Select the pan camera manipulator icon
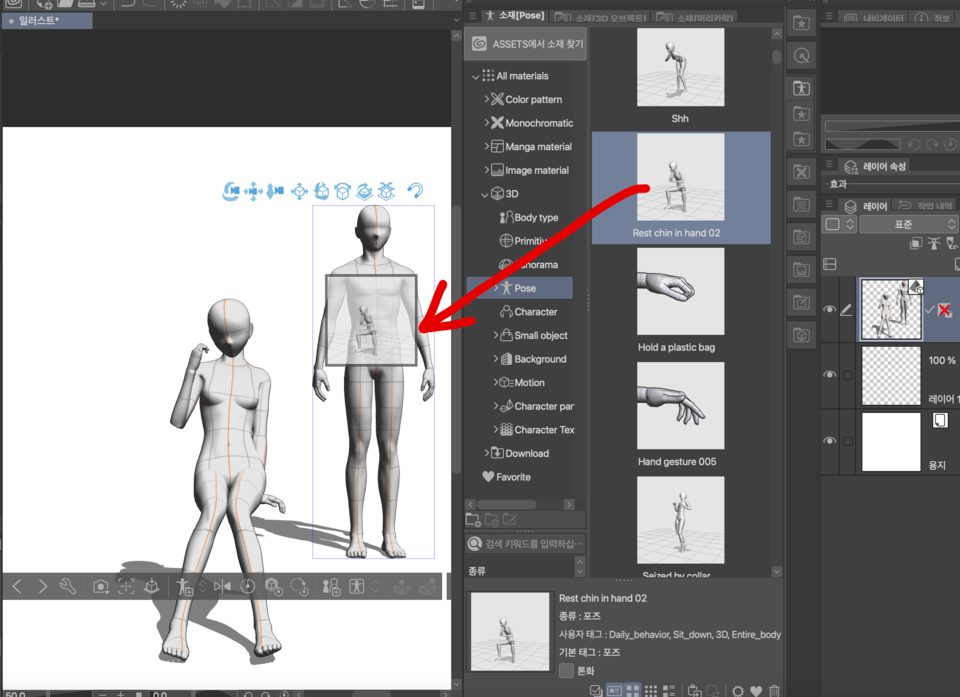The width and height of the screenshot is (960, 697). pos(253,191)
